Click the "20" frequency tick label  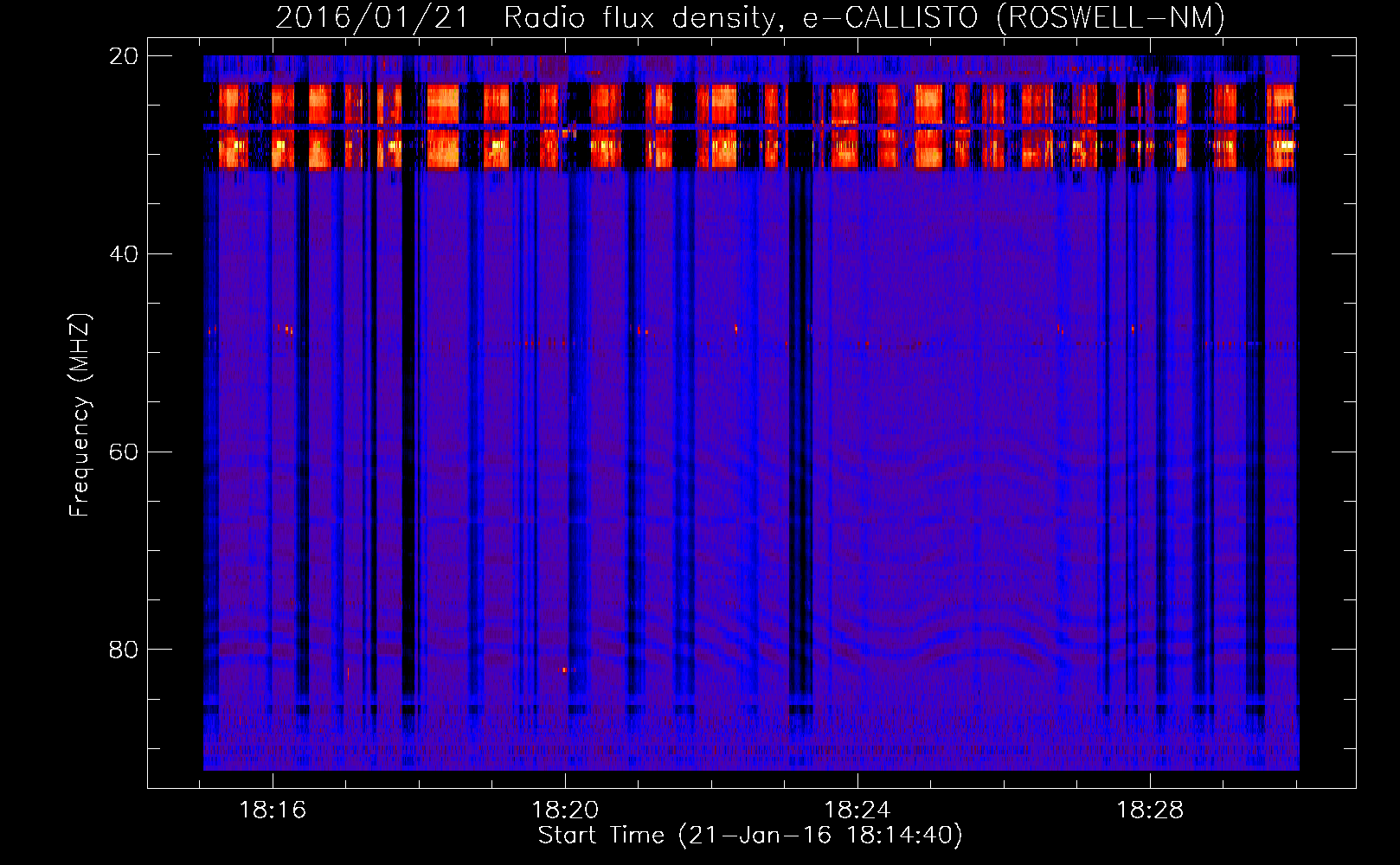[124, 56]
